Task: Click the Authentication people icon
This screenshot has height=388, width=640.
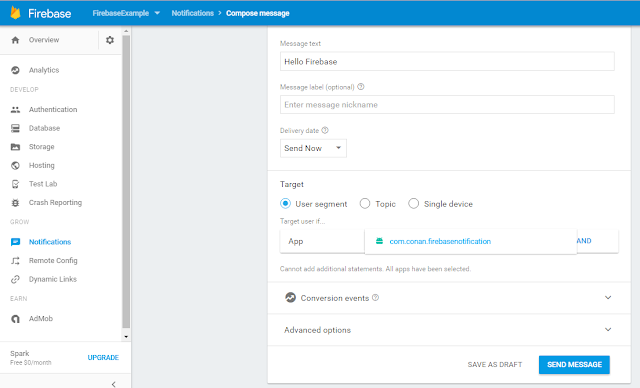Action: (16, 109)
